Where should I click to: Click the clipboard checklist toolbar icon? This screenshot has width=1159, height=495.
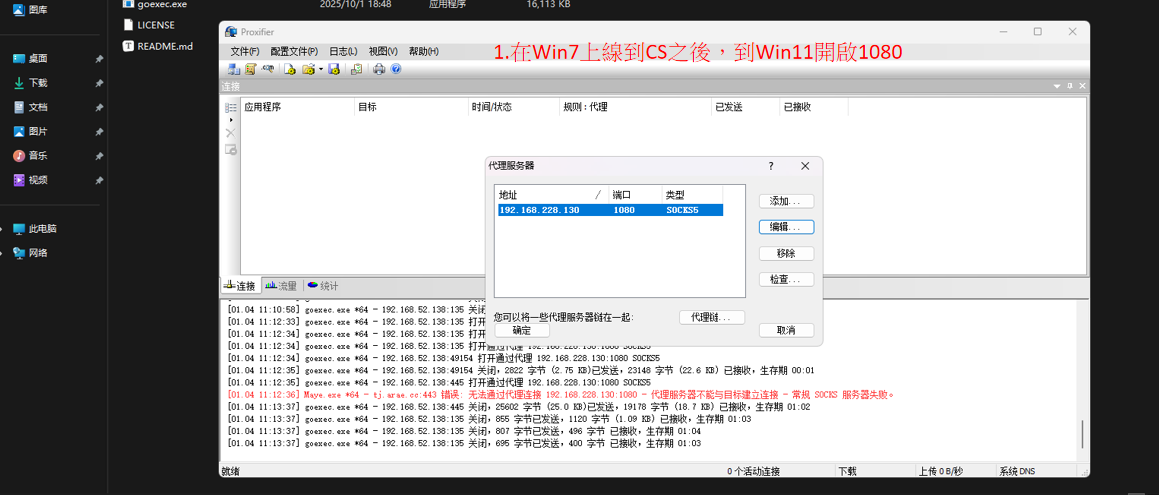pyautogui.click(x=356, y=69)
